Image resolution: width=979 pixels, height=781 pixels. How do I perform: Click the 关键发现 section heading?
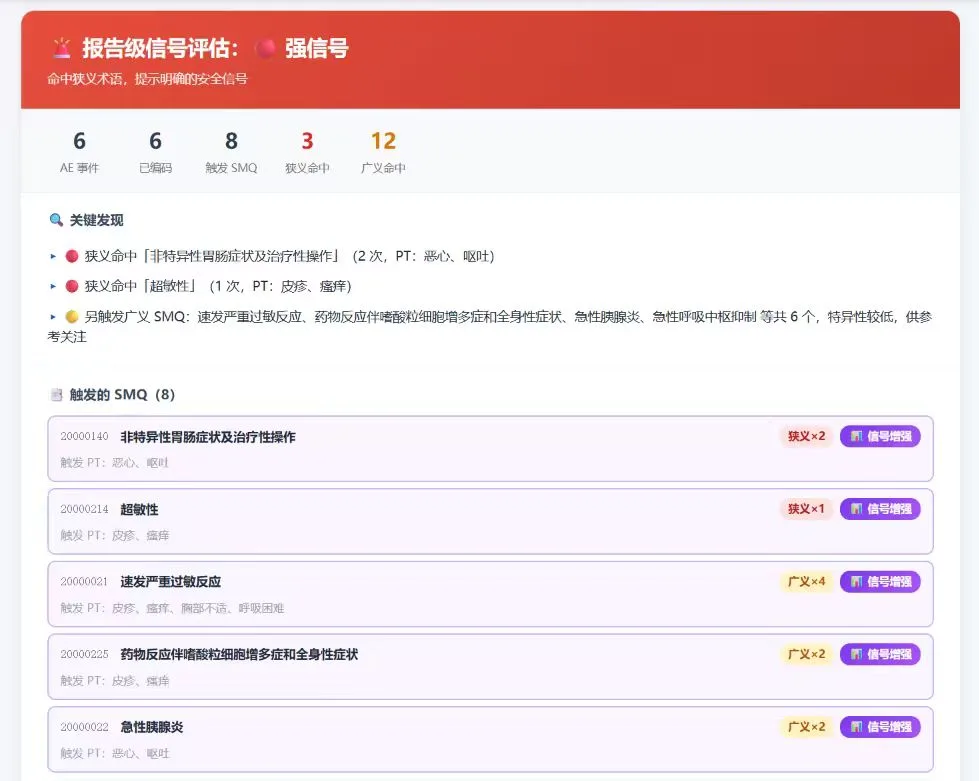96,220
